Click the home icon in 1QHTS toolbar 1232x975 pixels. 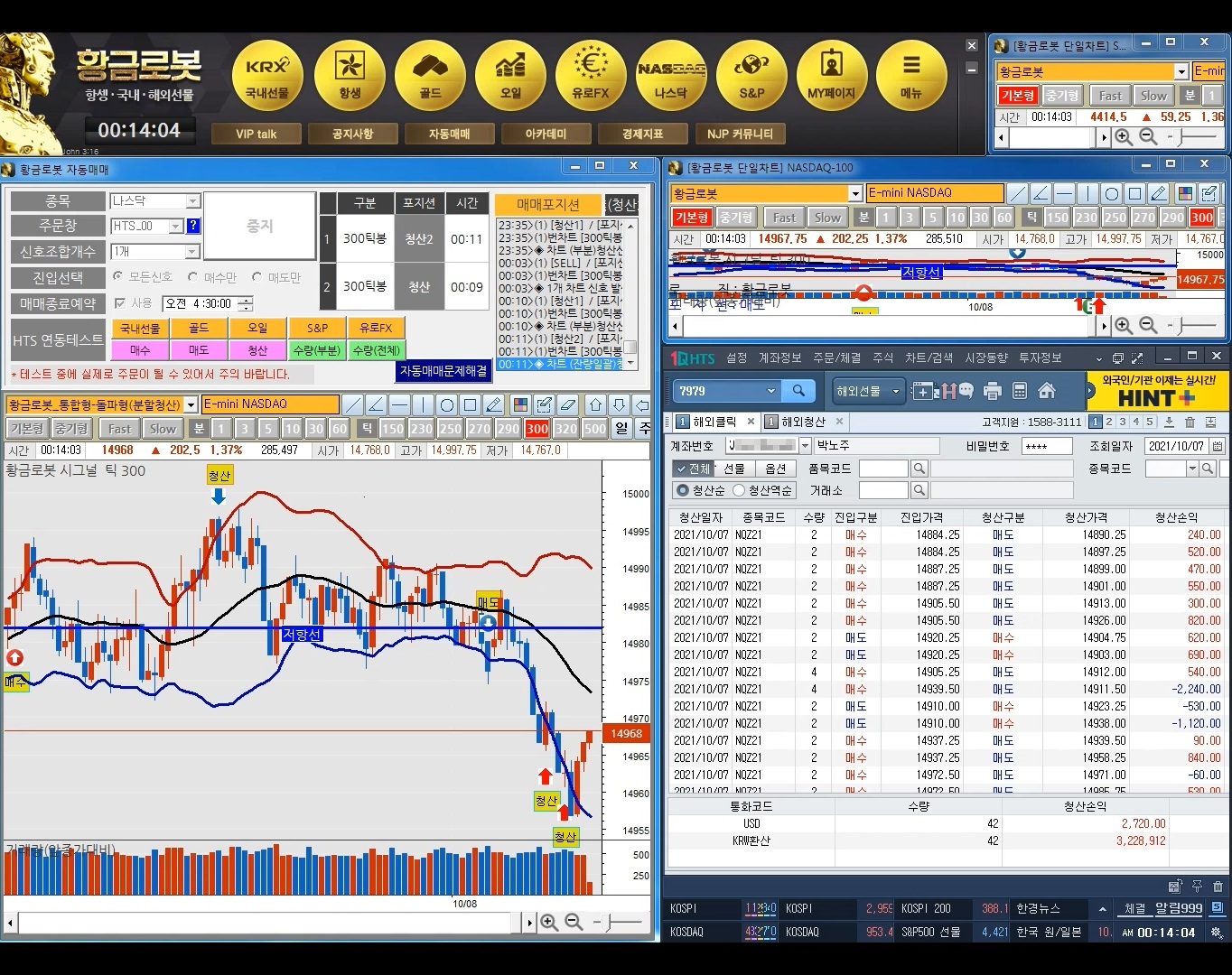pos(1047,391)
